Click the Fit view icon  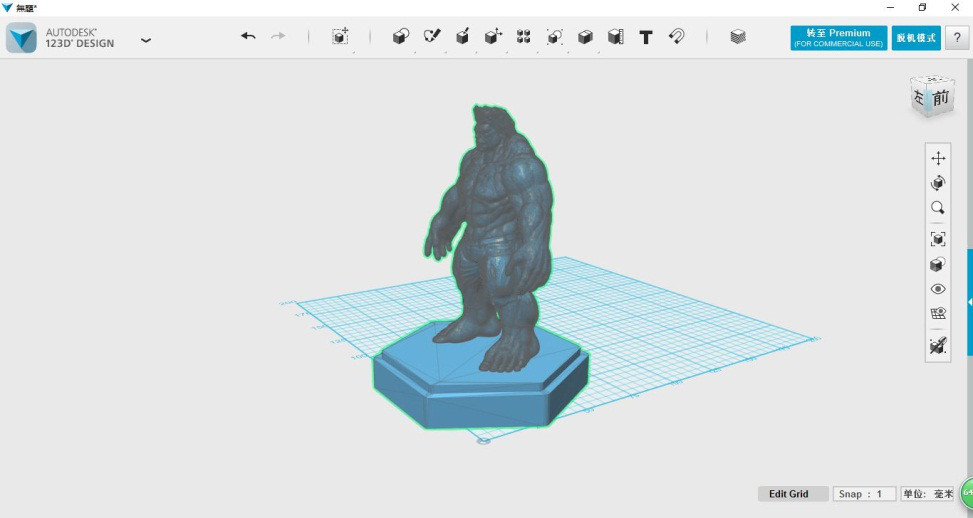click(x=938, y=239)
